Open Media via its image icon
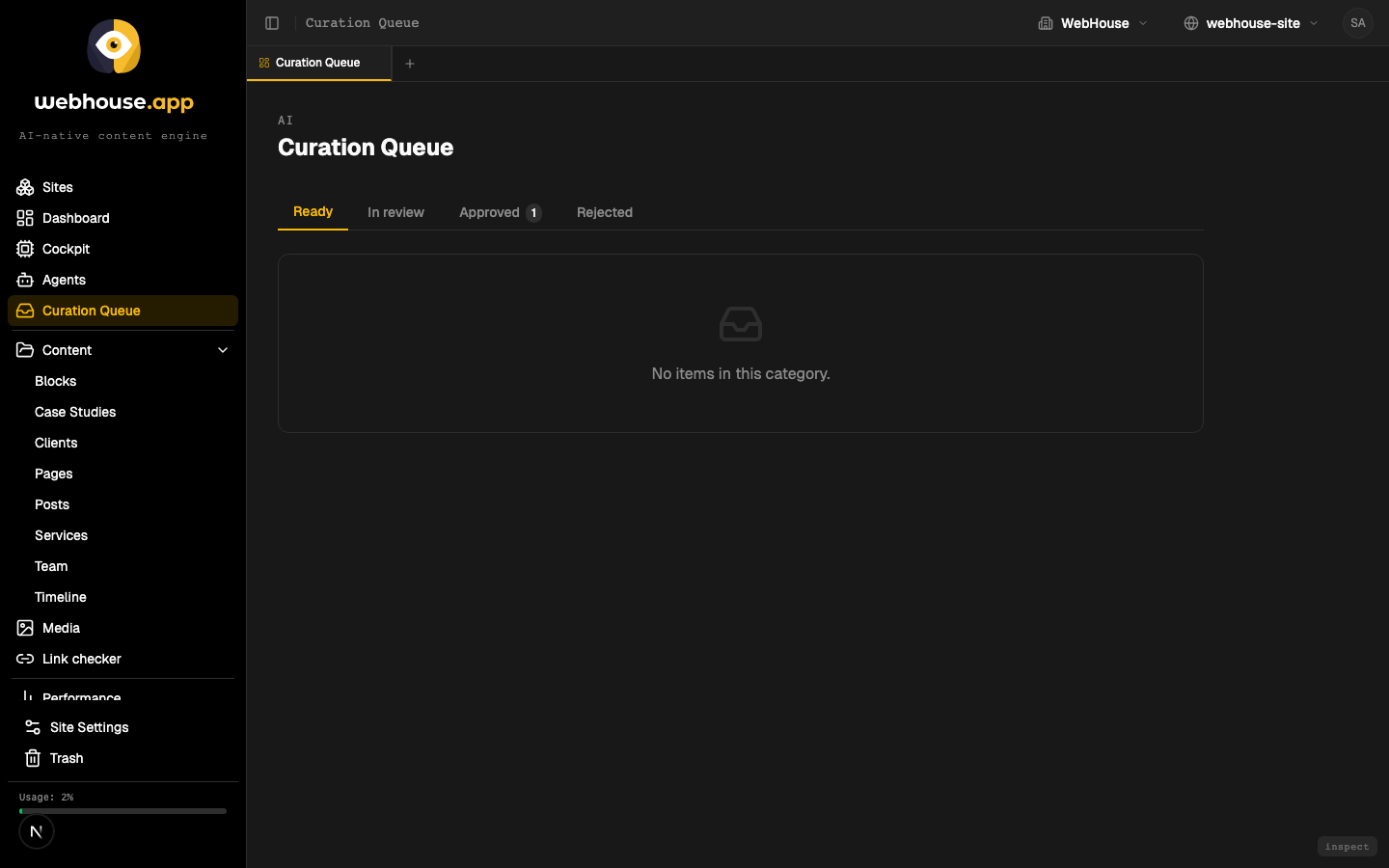 (x=25, y=628)
